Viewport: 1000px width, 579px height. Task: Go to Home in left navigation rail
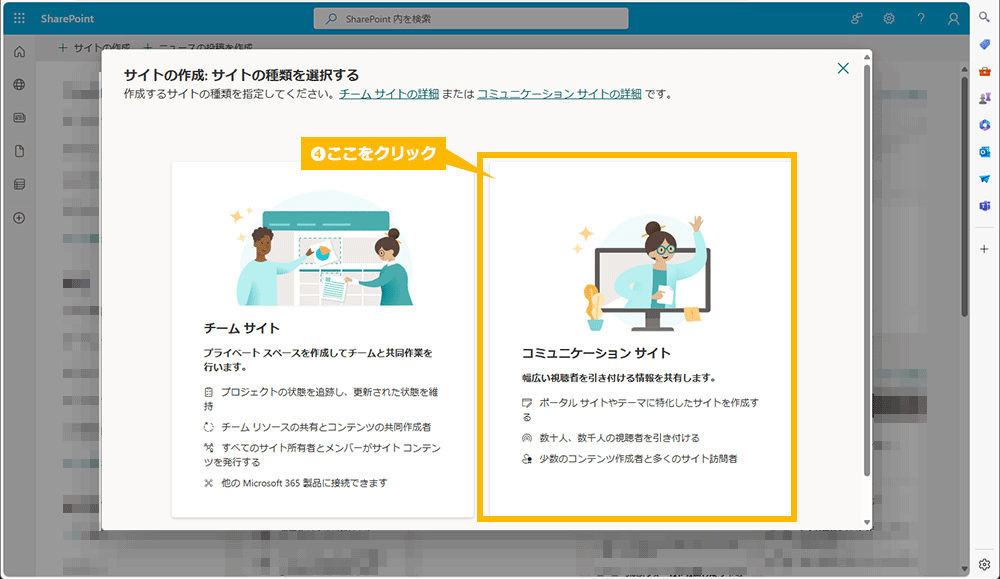click(19, 52)
